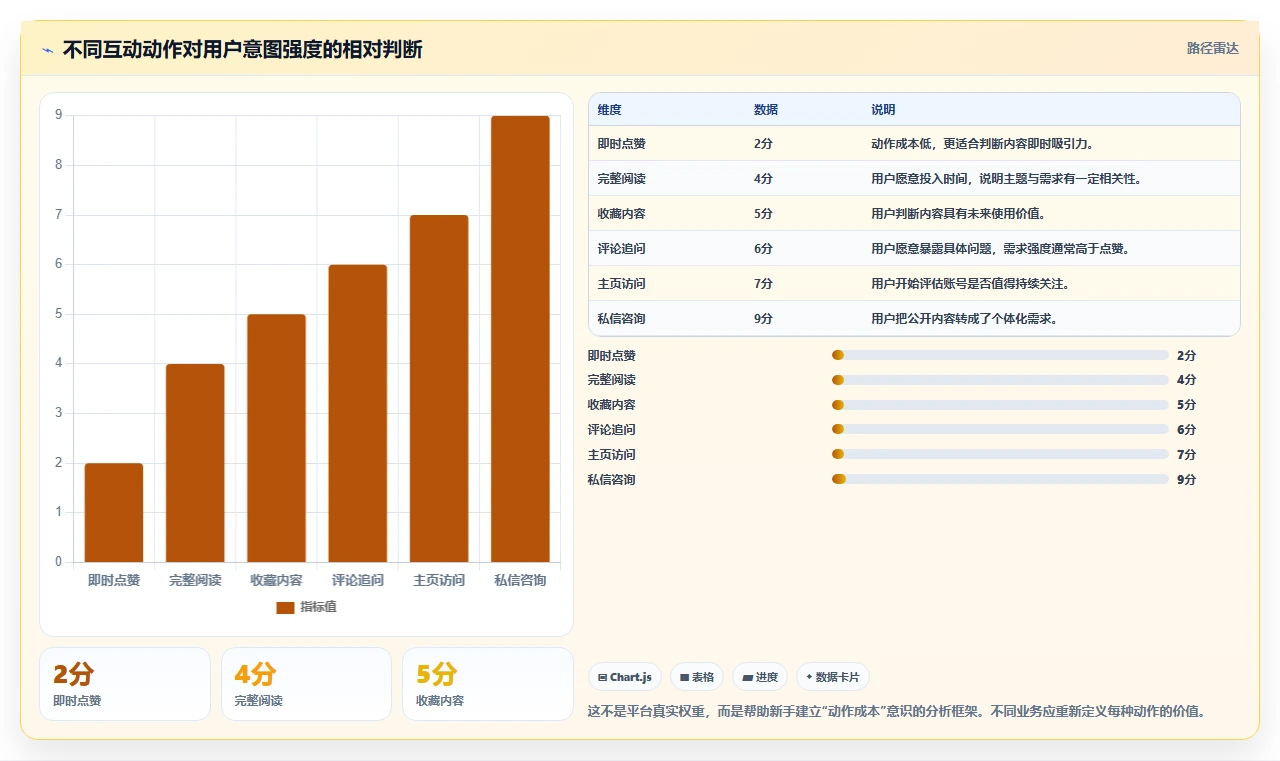Click the 路径雷达 label in the header
This screenshot has height=761, width=1280.
pos(1212,48)
